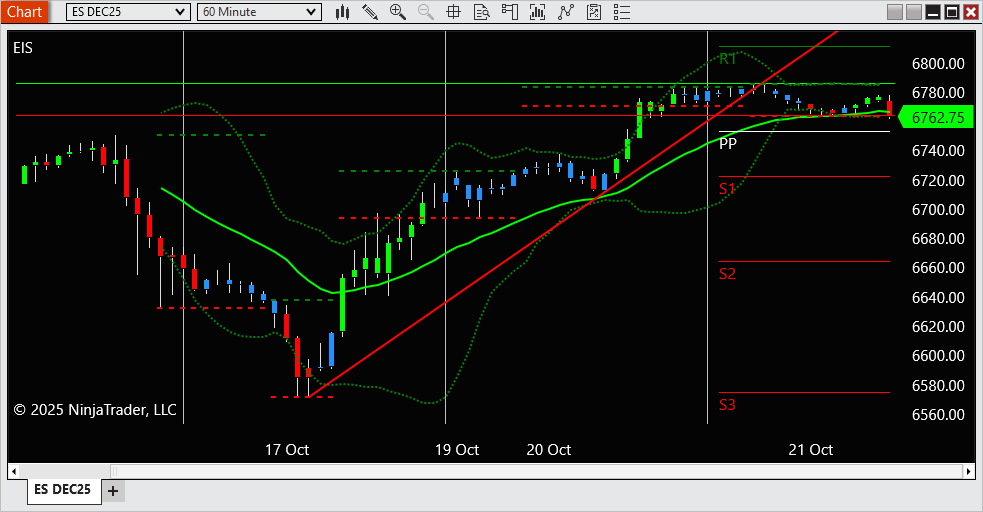Open the chart properties list icon

(x=622, y=12)
